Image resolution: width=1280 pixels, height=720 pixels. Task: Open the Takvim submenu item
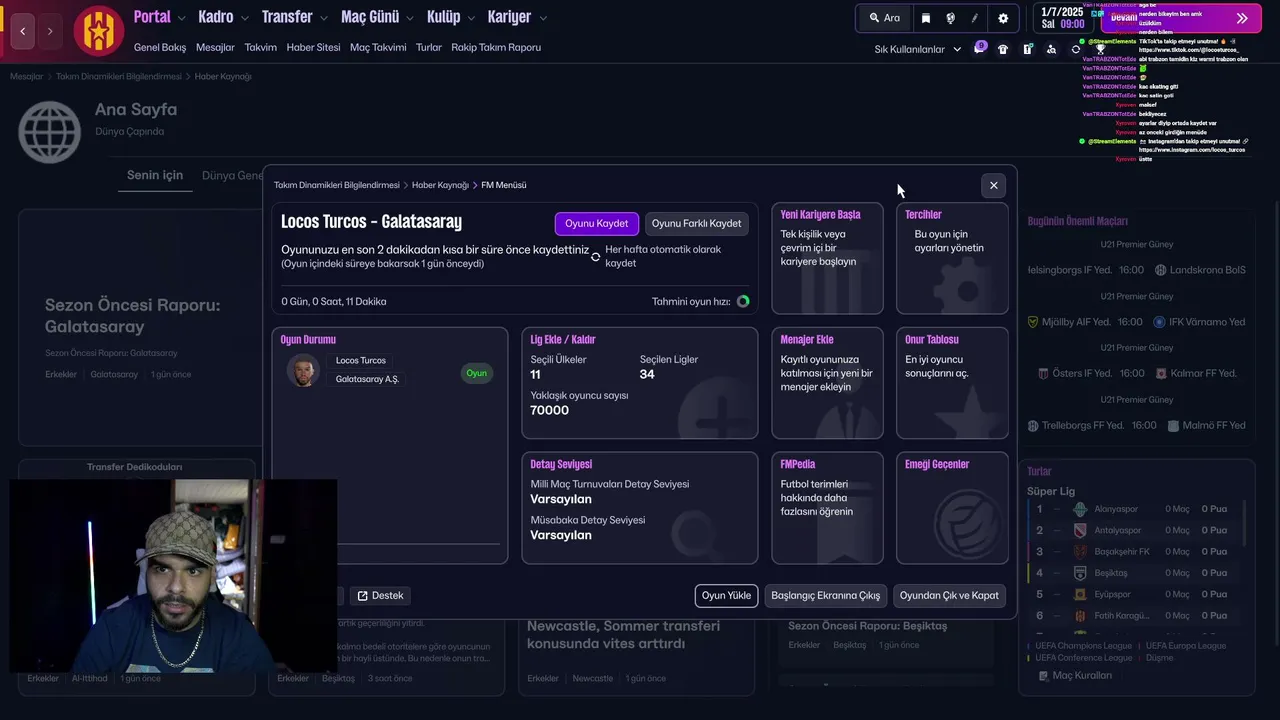pyautogui.click(x=261, y=47)
